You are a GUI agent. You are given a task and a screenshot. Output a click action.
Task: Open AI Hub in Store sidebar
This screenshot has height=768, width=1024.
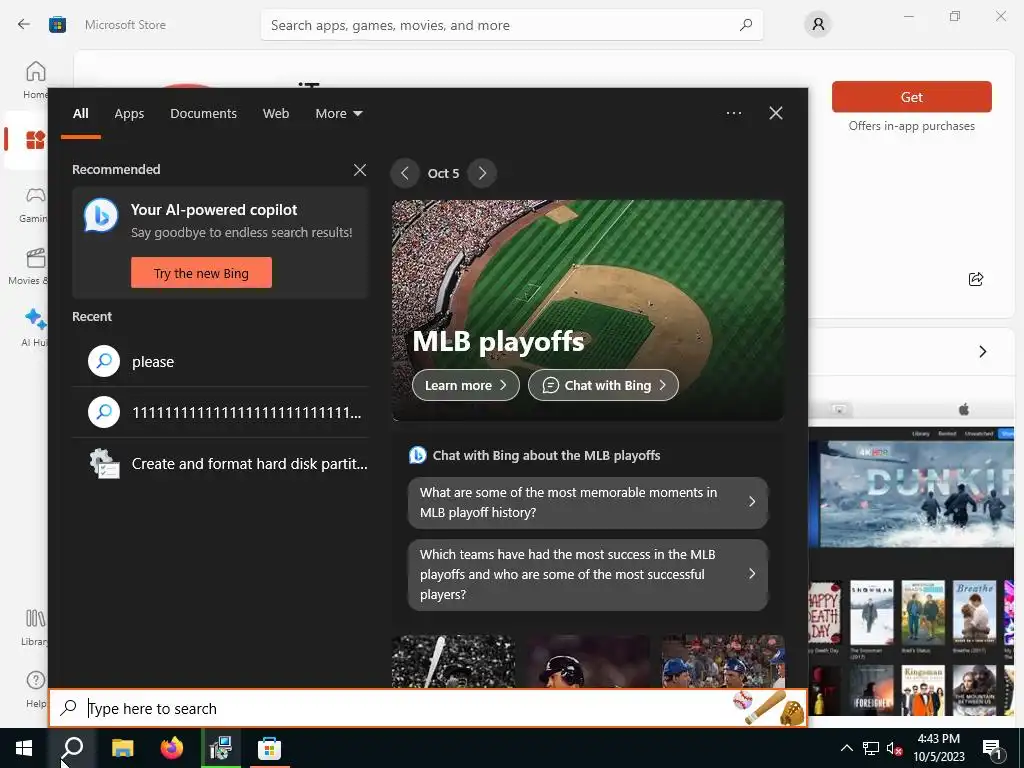[35, 328]
